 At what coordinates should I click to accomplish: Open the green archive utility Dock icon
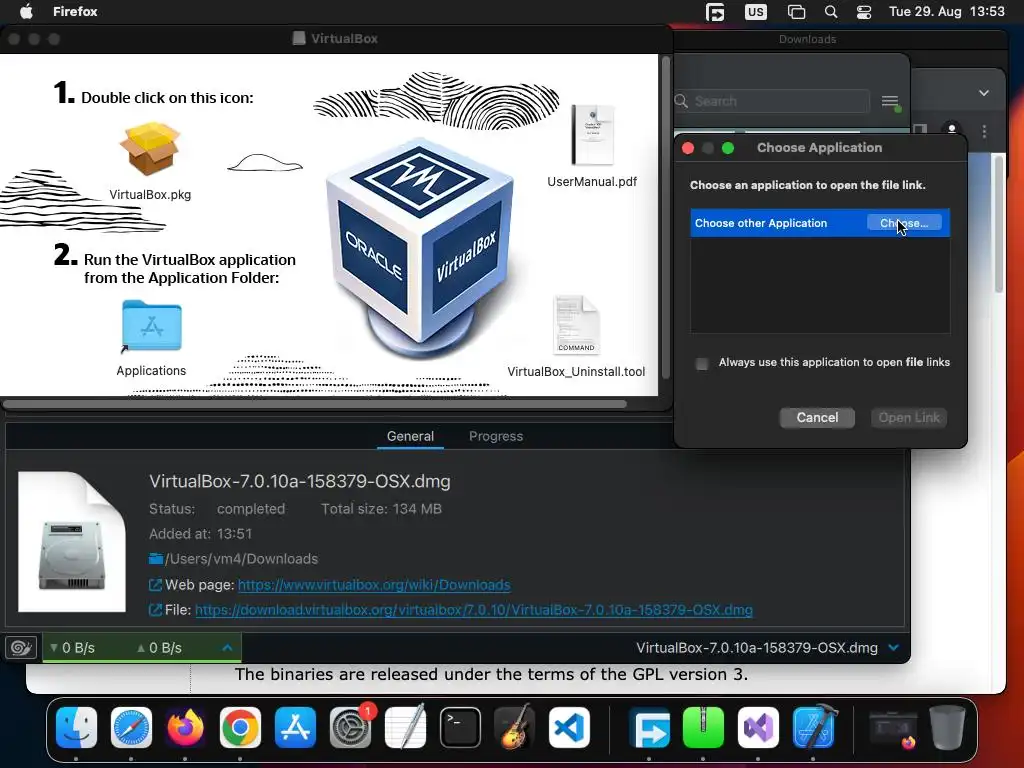703,727
